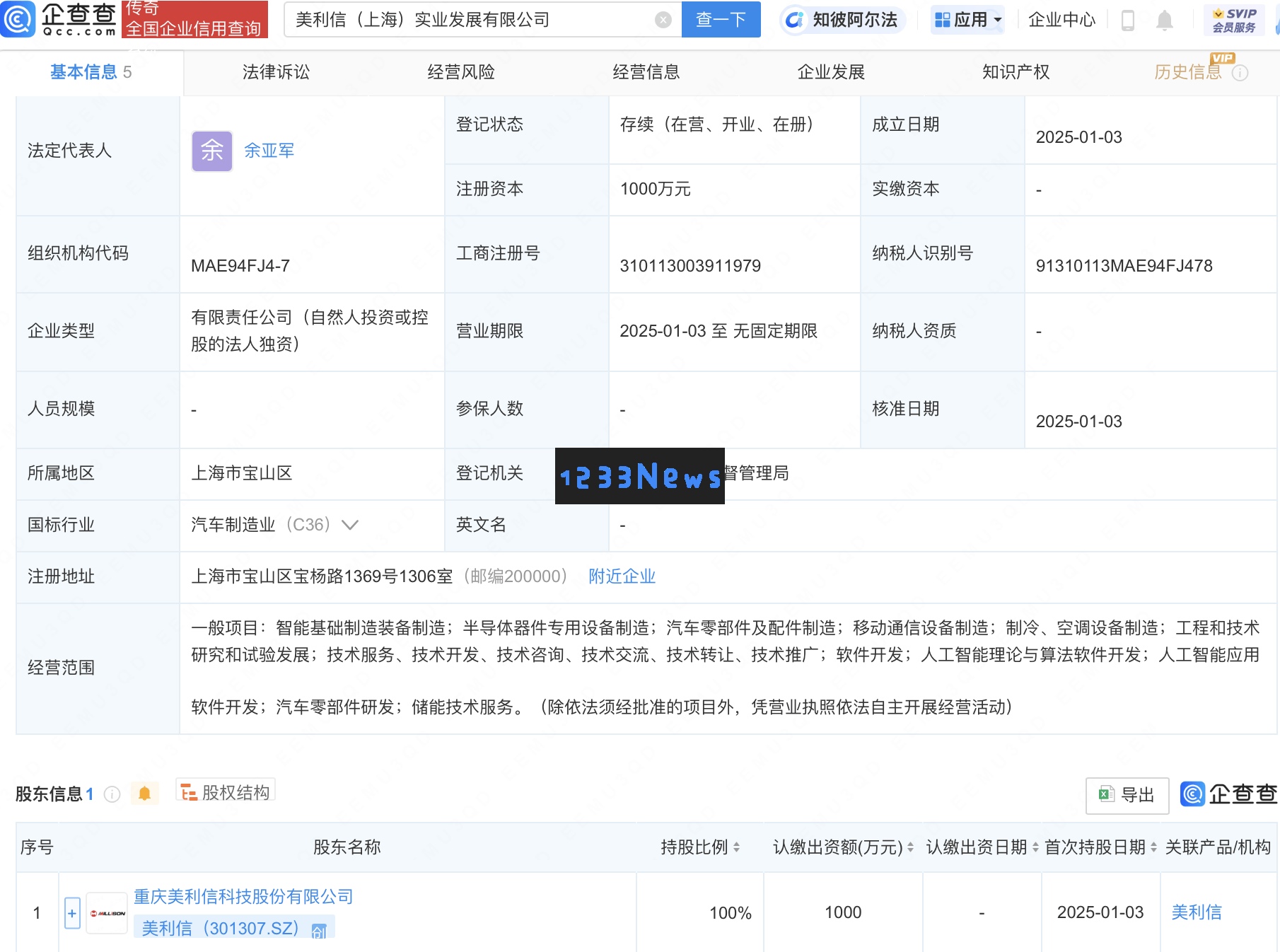The height and width of the screenshot is (952, 1280).
Task: Switch to 企业发展 tab
Action: coord(831,72)
